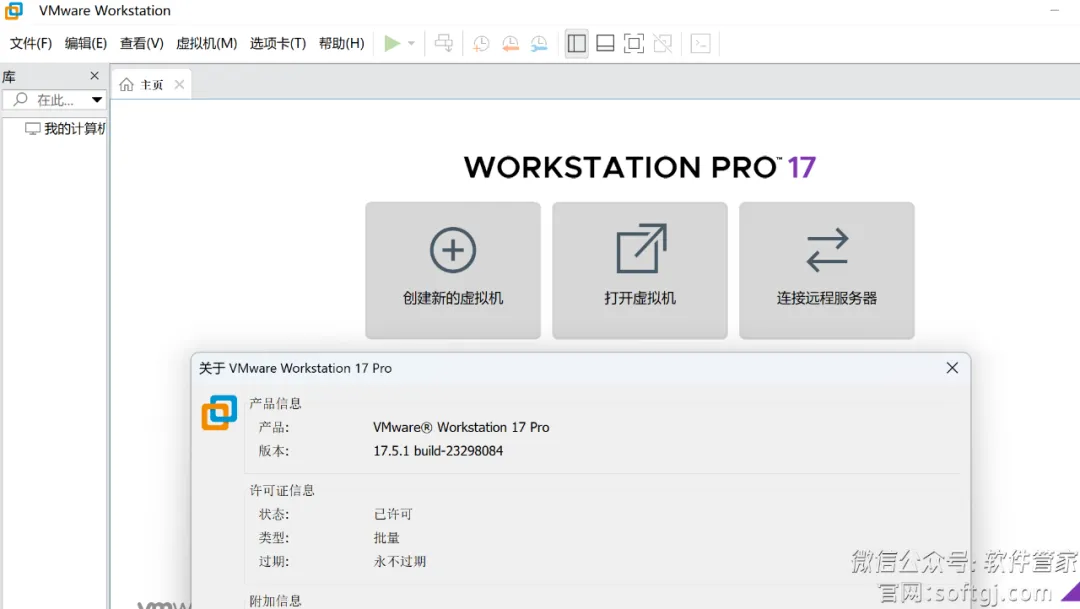Image resolution: width=1080 pixels, height=609 pixels.
Task: Toggle the thumbnail bar view icon
Action: [605, 43]
